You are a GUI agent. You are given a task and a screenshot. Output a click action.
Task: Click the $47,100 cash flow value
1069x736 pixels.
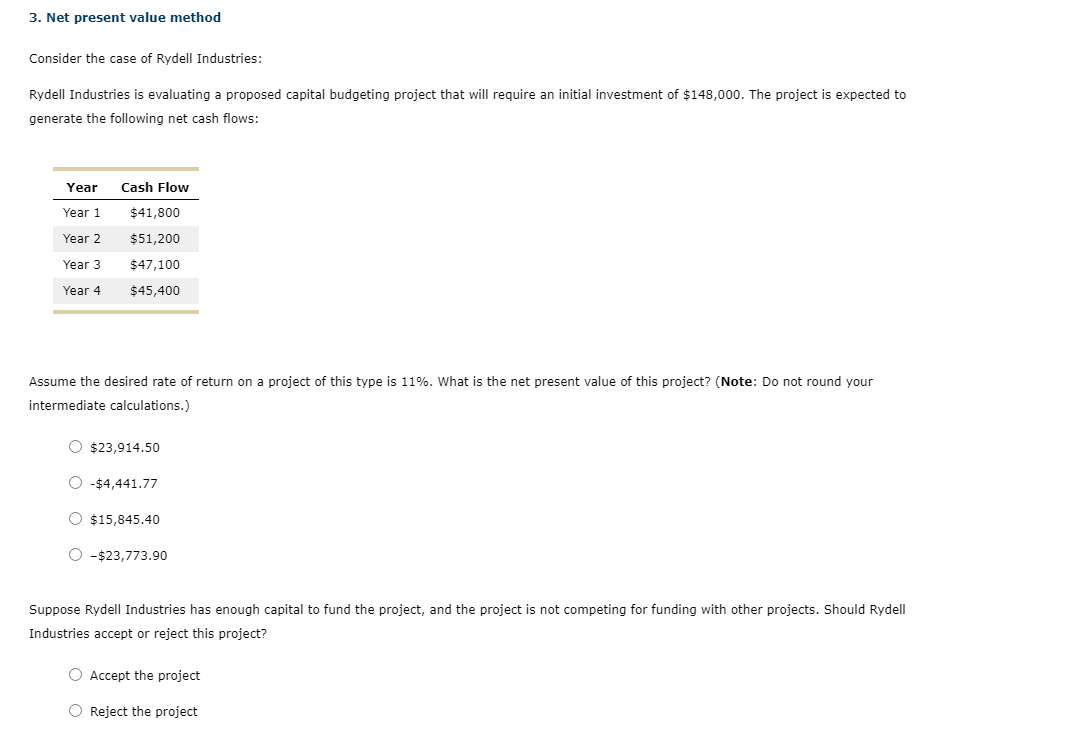[155, 264]
